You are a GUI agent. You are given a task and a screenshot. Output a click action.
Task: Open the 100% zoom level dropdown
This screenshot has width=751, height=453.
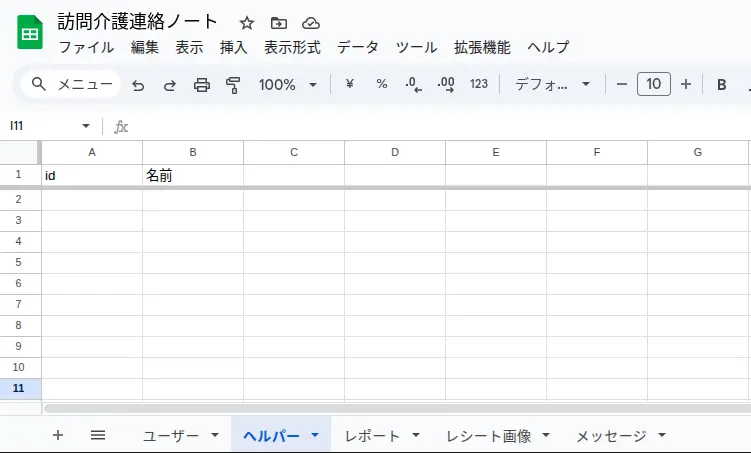[288, 85]
